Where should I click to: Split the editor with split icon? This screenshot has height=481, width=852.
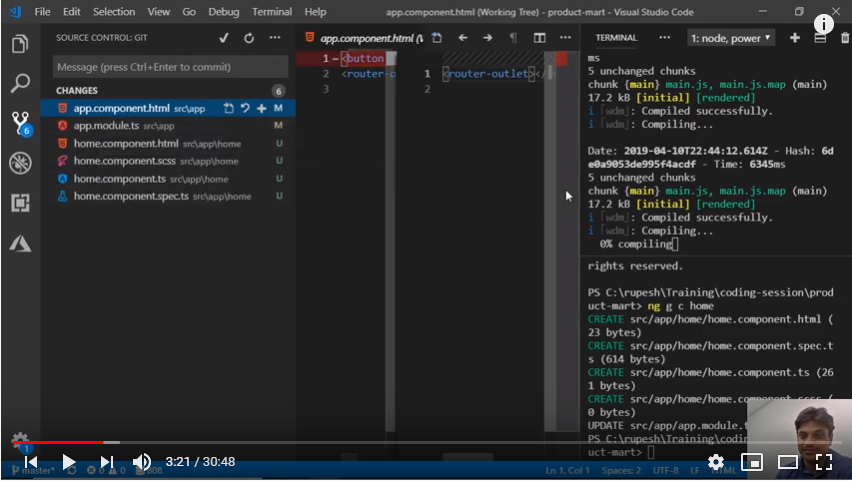[x=539, y=38]
